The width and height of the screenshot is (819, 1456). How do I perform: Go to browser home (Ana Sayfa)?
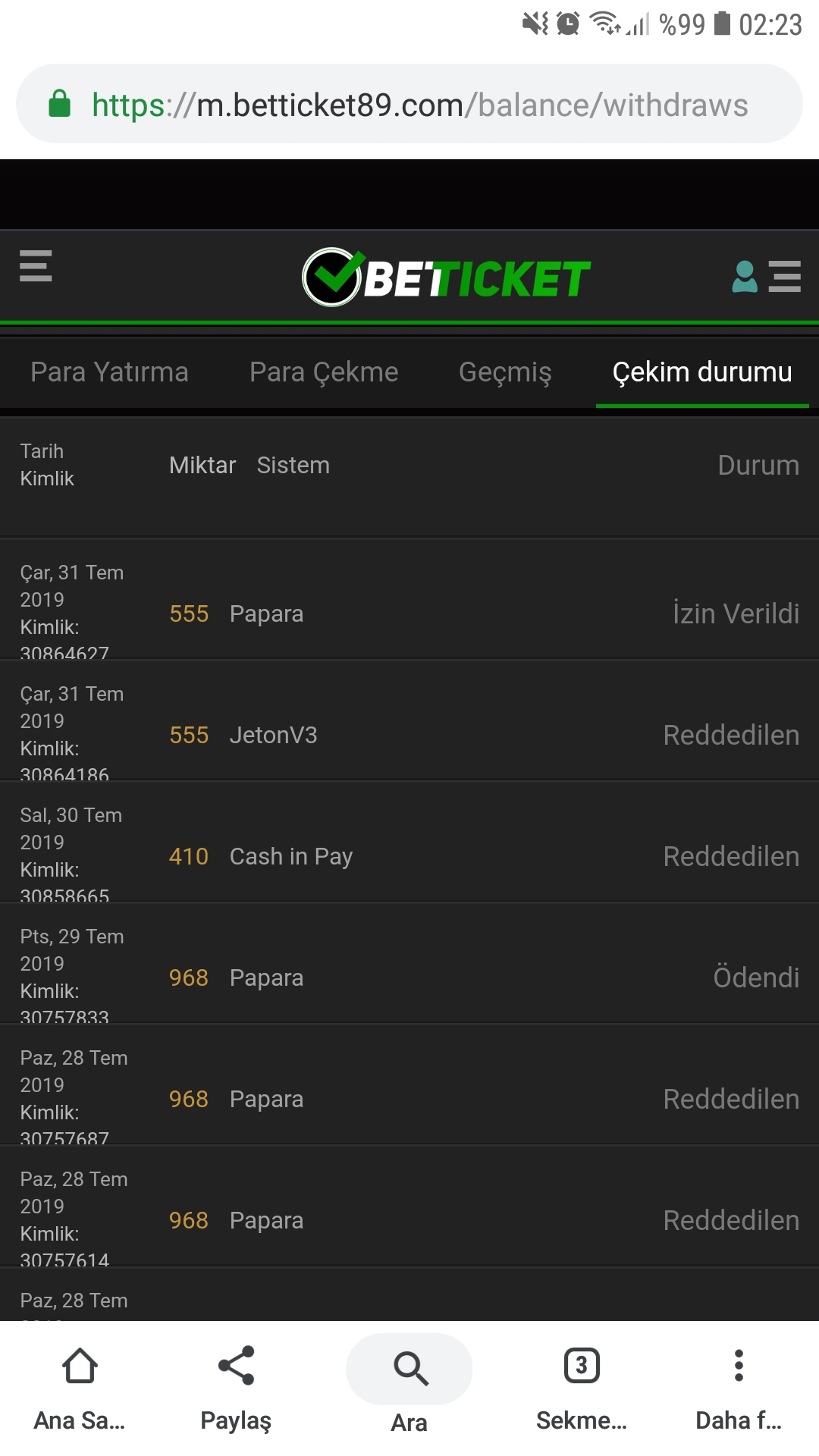click(80, 1387)
